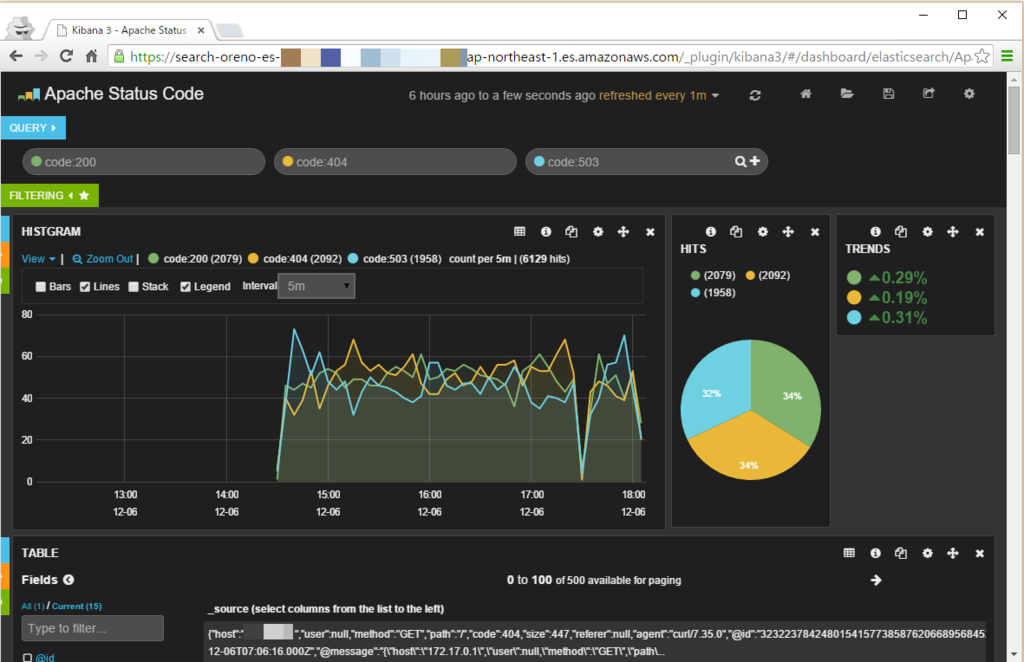Open the Table panel gear settings
This screenshot has width=1024, height=662.
pyautogui.click(x=927, y=553)
